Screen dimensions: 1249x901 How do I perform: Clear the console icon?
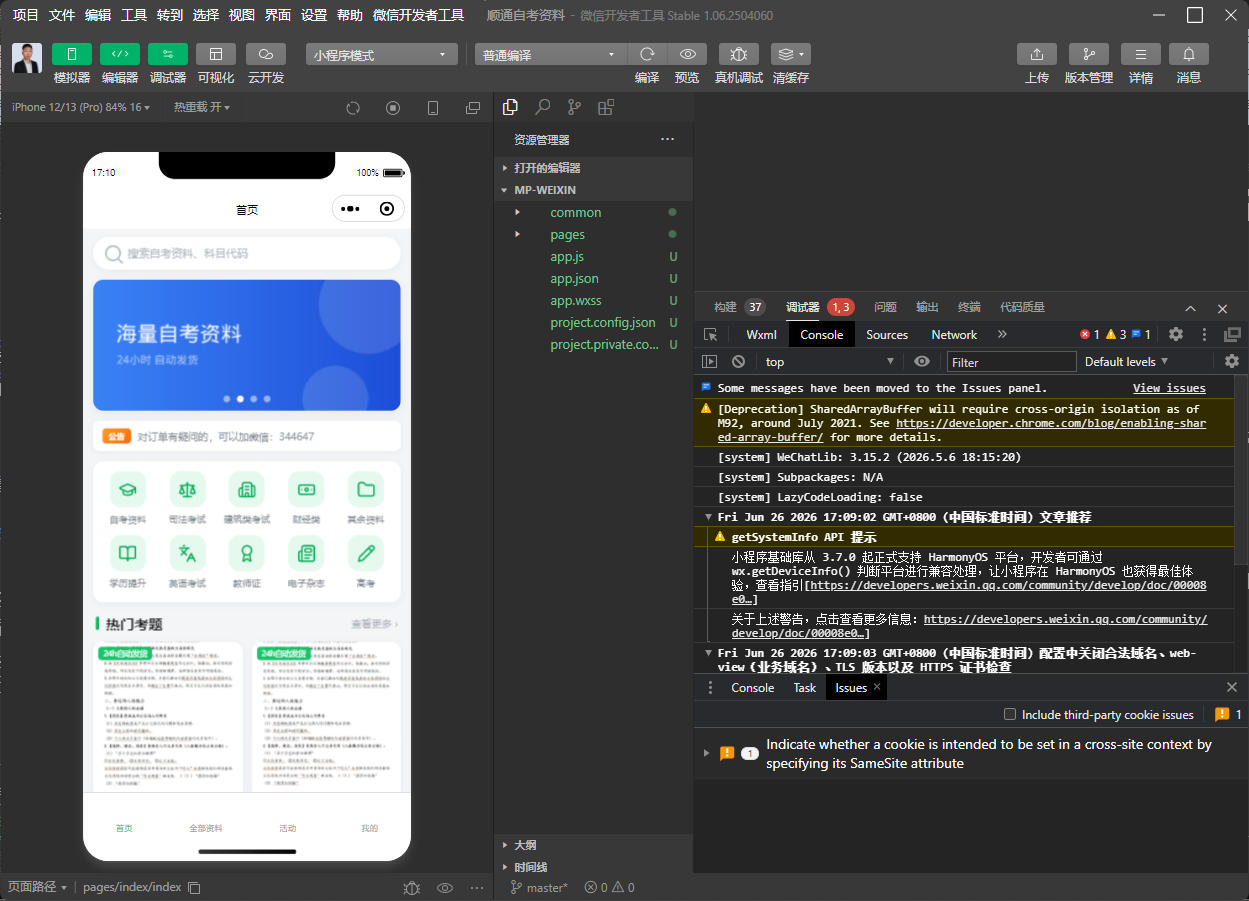click(738, 361)
